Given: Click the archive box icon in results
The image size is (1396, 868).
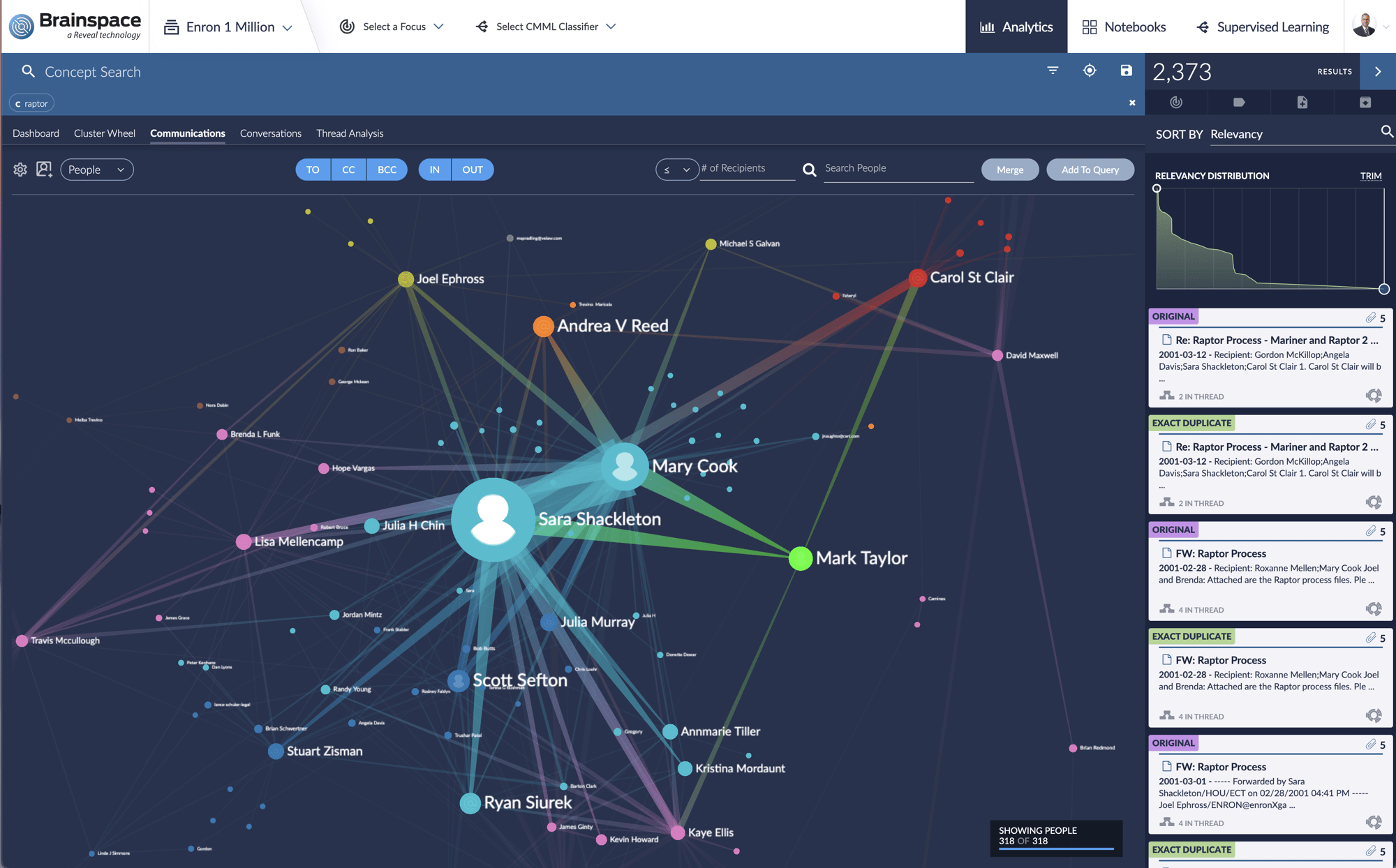Looking at the screenshot, I should 1365,103.
